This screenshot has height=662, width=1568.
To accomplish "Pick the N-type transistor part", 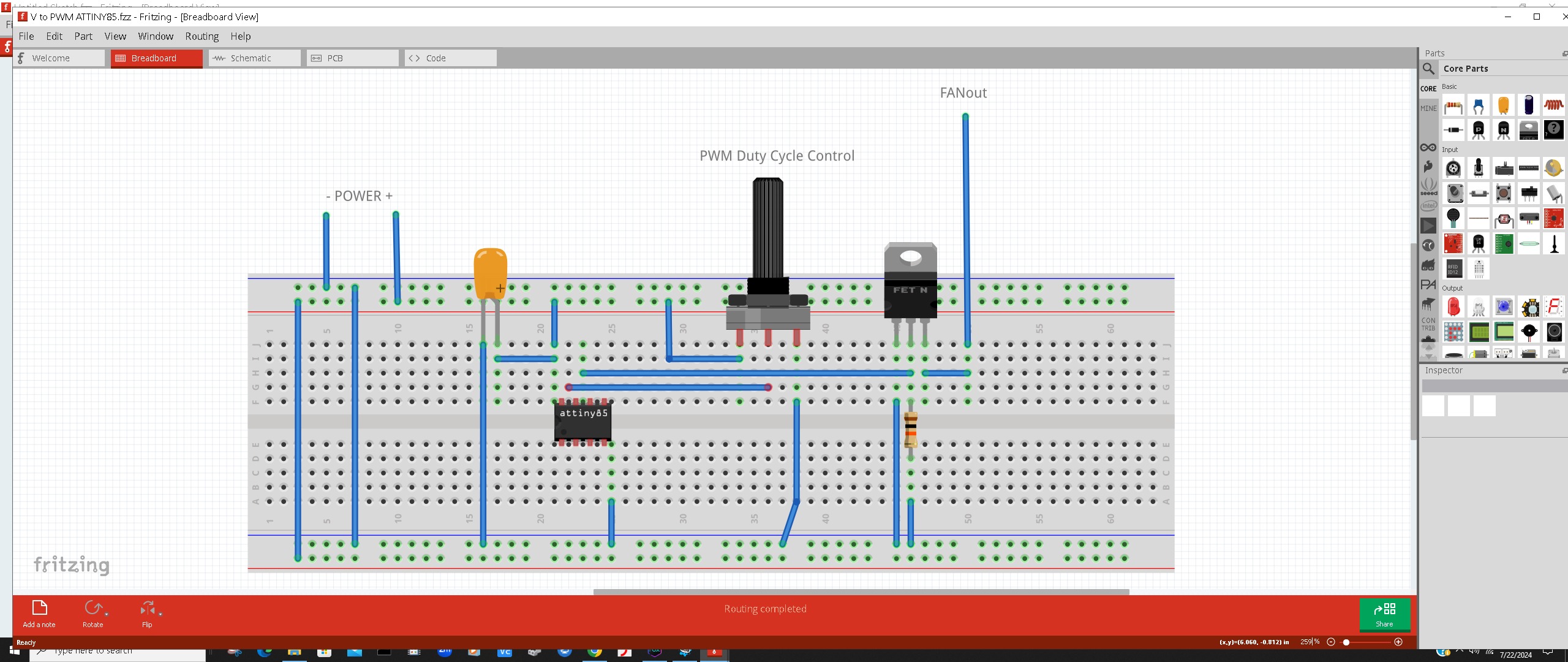I will [1503, 130].
